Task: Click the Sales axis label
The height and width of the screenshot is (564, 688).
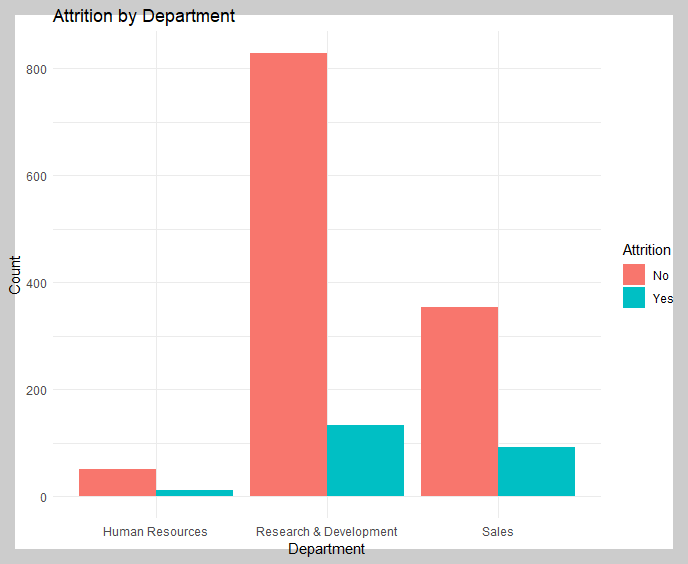Action: [498, 532]
